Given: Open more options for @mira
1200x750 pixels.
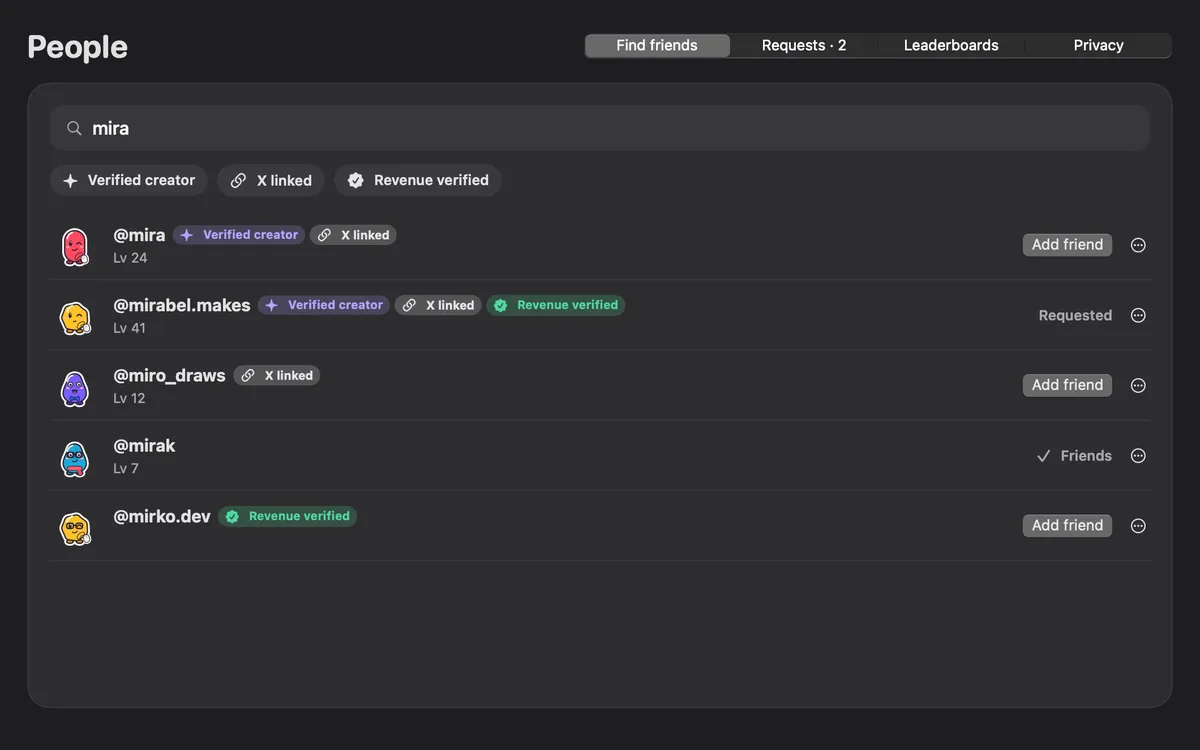Looking at the screenshot, I should [1138, 245].
